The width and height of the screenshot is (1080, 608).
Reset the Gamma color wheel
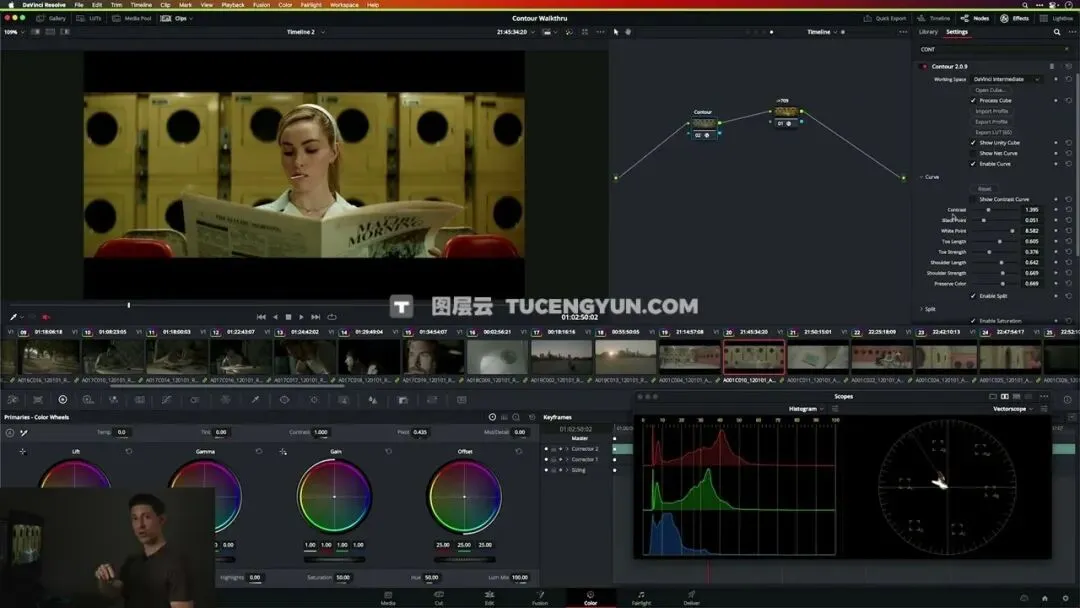(259, 452)
